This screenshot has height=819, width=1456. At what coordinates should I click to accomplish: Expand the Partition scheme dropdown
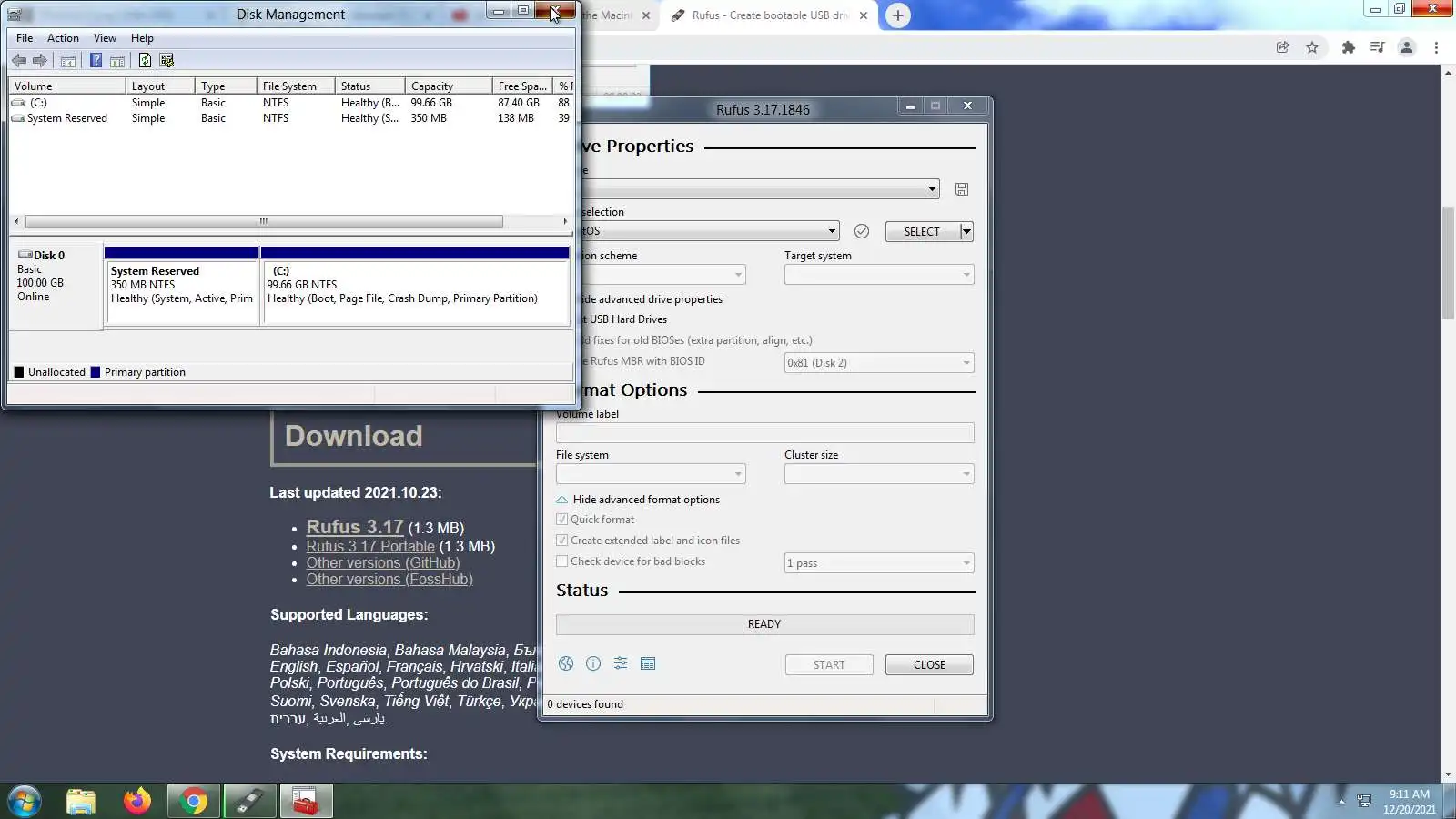click(738, 275)
